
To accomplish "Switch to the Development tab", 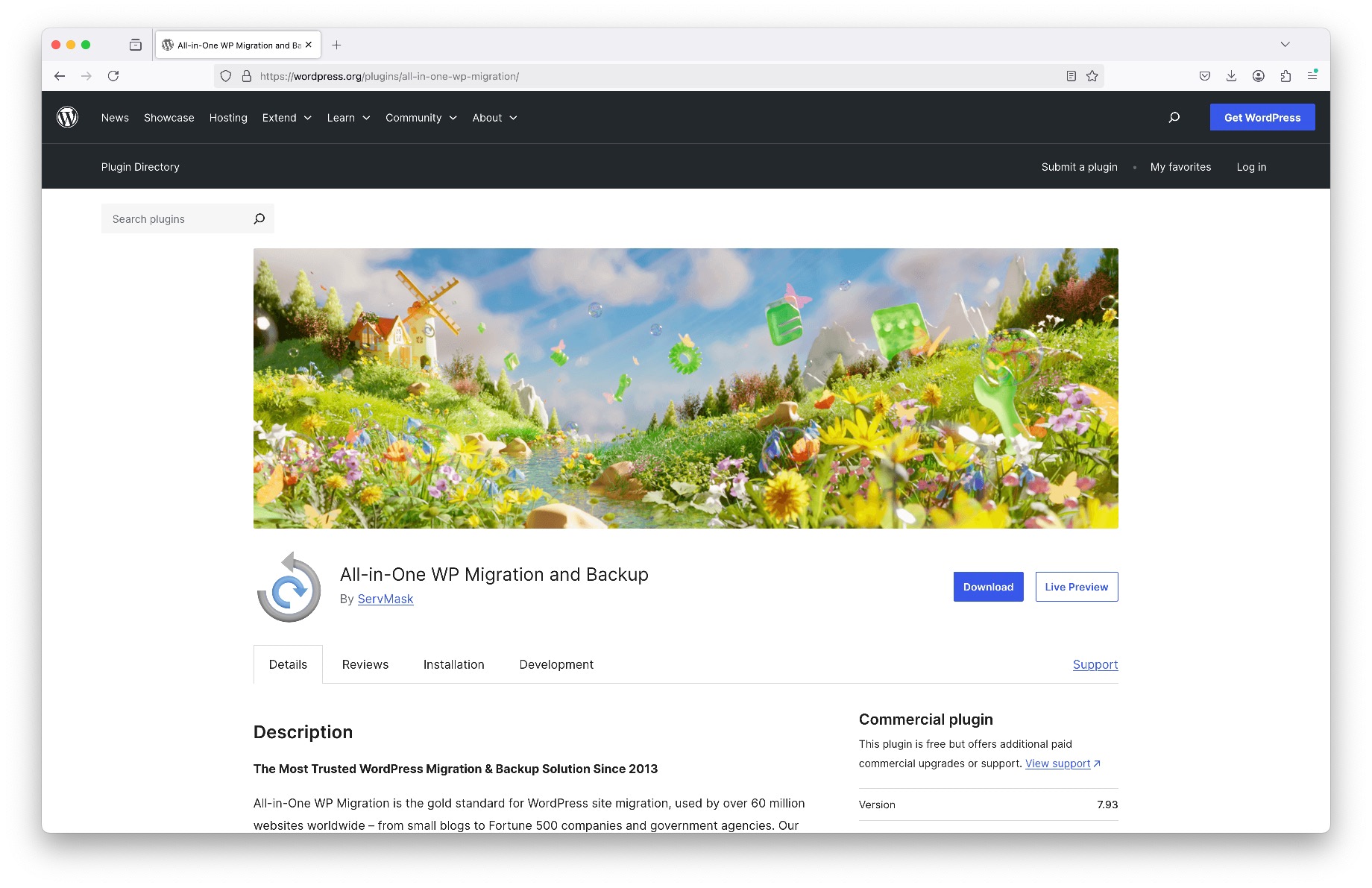I will click(x=556, y=664).
